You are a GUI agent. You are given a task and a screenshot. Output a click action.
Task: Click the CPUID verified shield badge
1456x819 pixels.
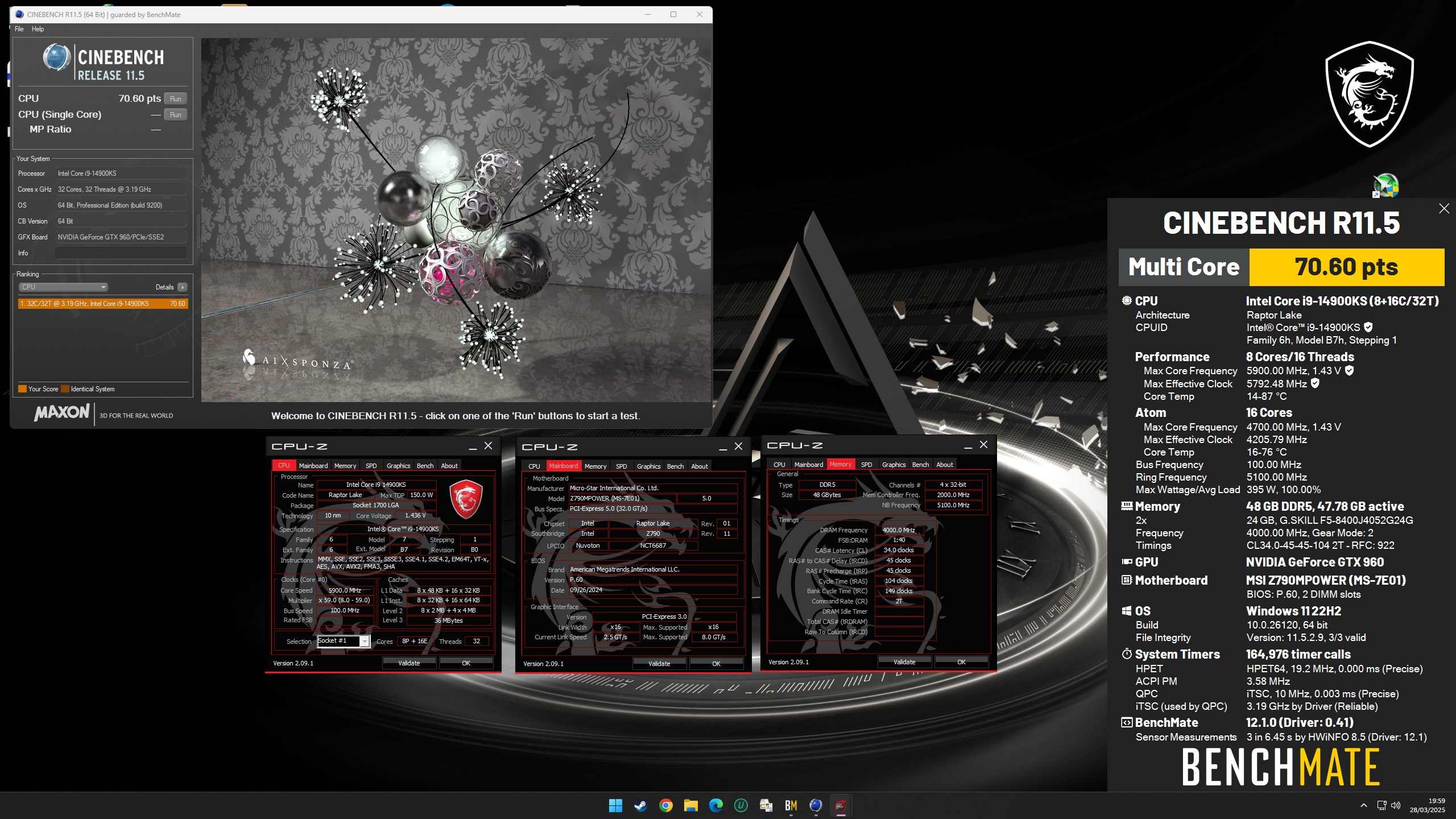(1368, 327)
